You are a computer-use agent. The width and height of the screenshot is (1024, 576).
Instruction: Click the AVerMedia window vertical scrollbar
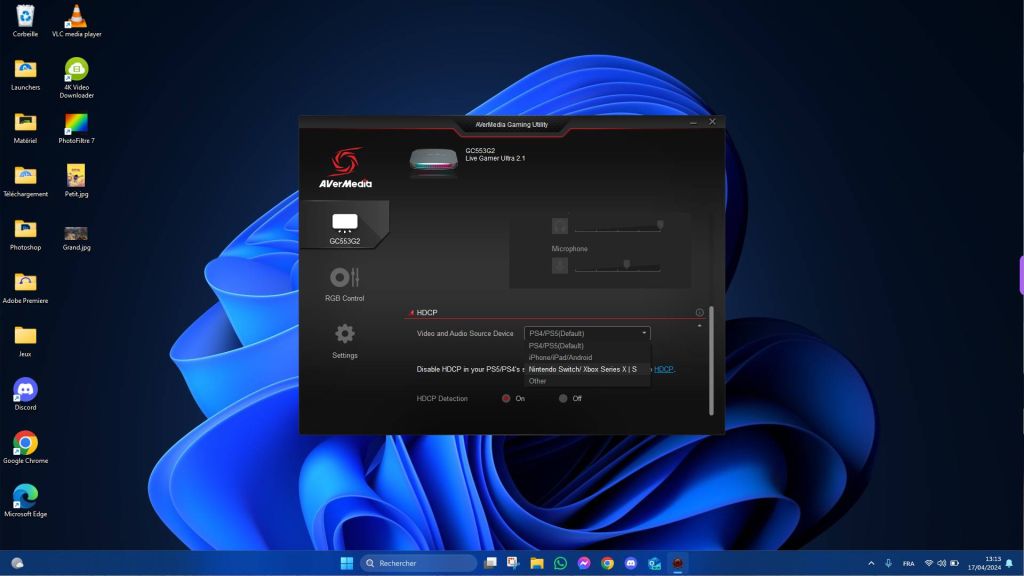(711, 360)
